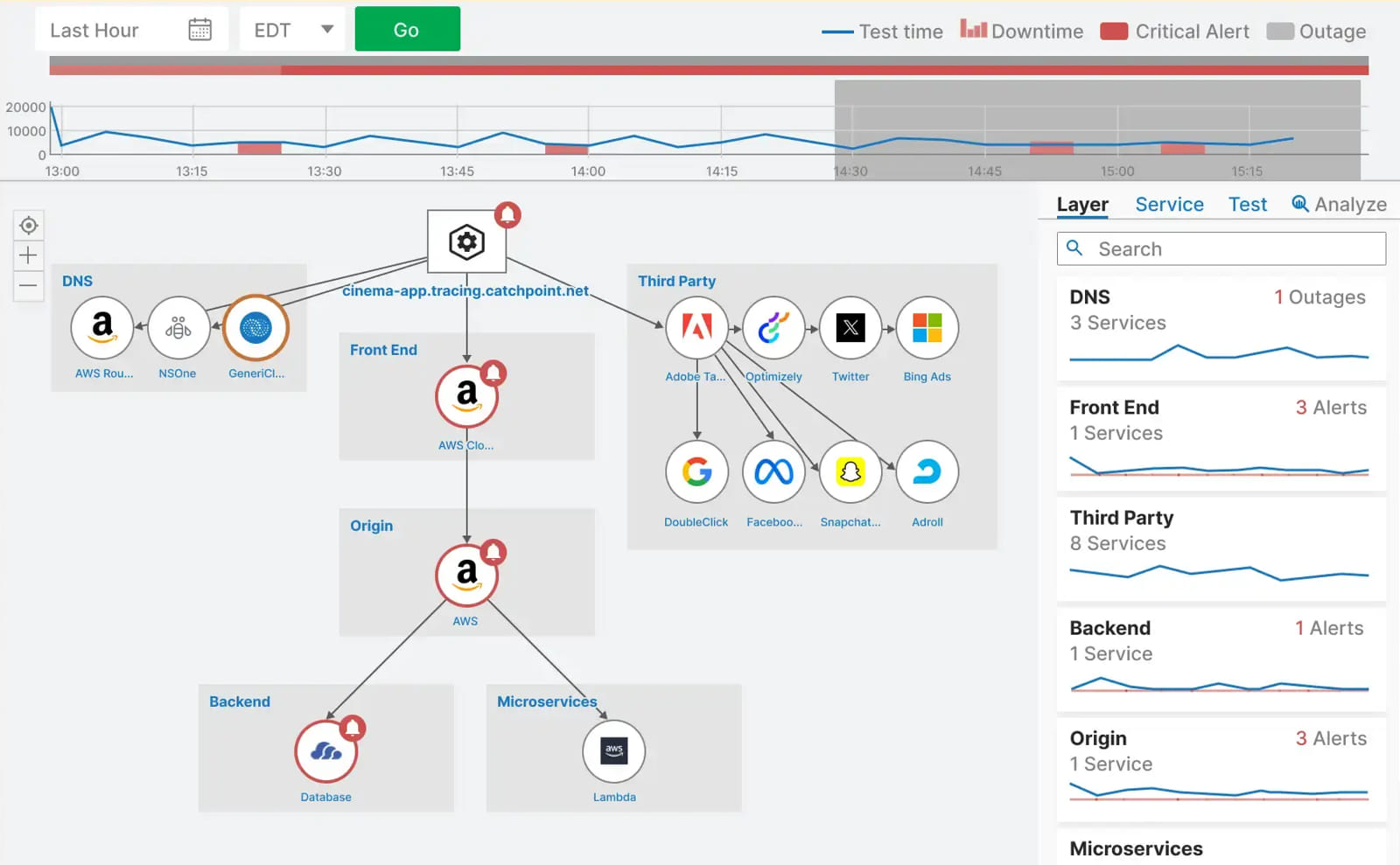1400x865 pixels.
Task: Toggle the Critical Alert legend item
Action: [1174, 31]
